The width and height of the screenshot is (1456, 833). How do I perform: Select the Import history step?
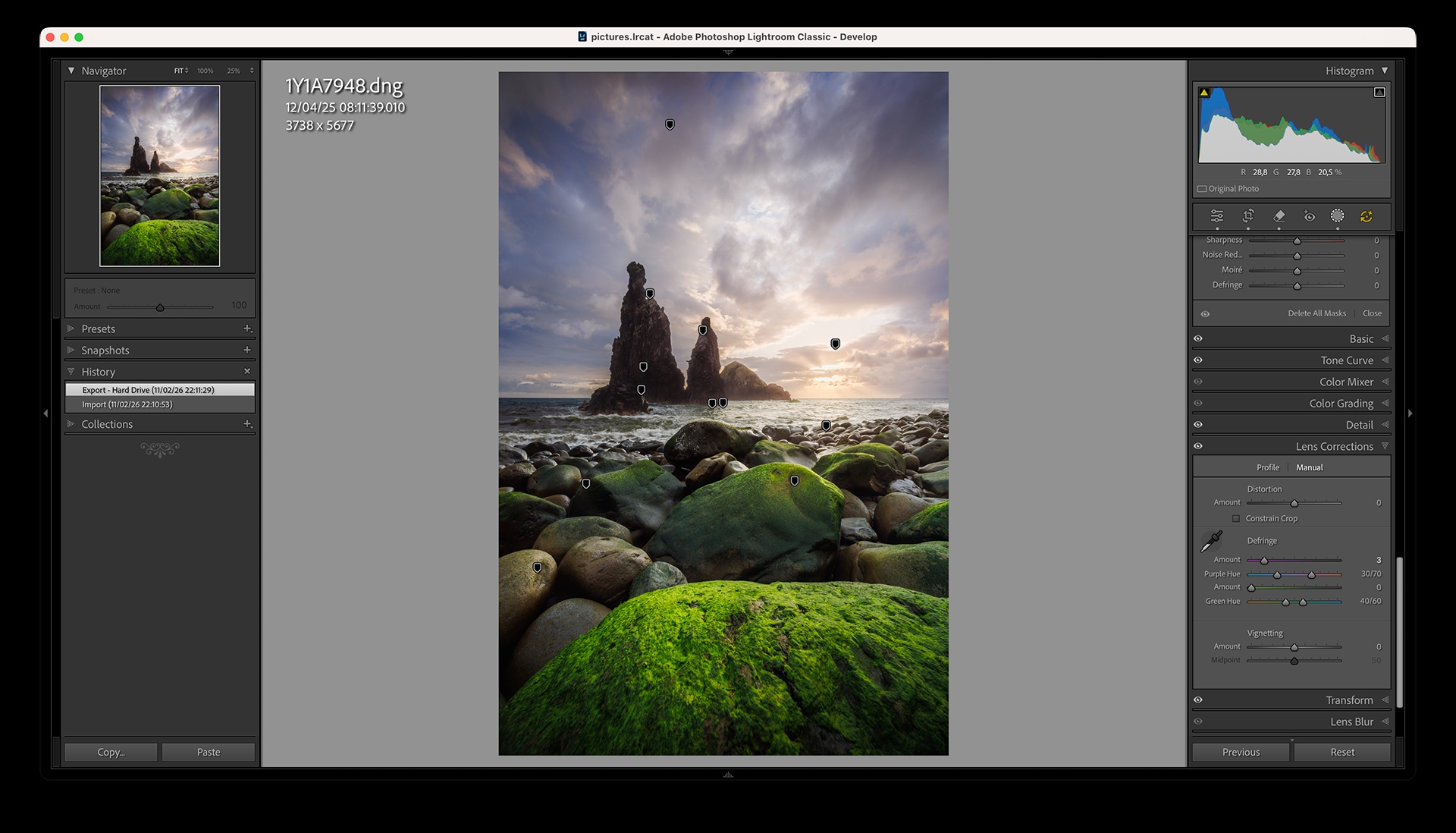(x=160, y=404)
